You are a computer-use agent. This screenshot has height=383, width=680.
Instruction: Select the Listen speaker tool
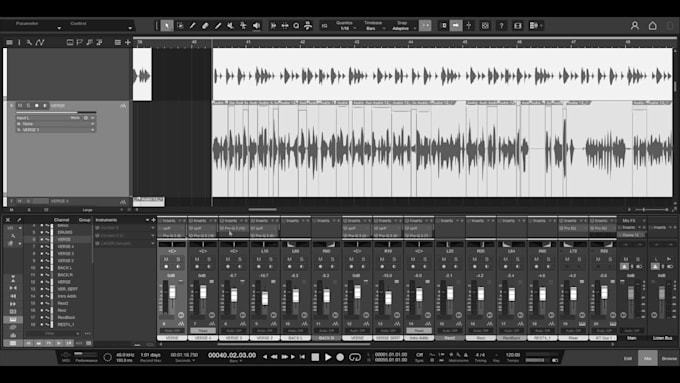click(256, 26)
